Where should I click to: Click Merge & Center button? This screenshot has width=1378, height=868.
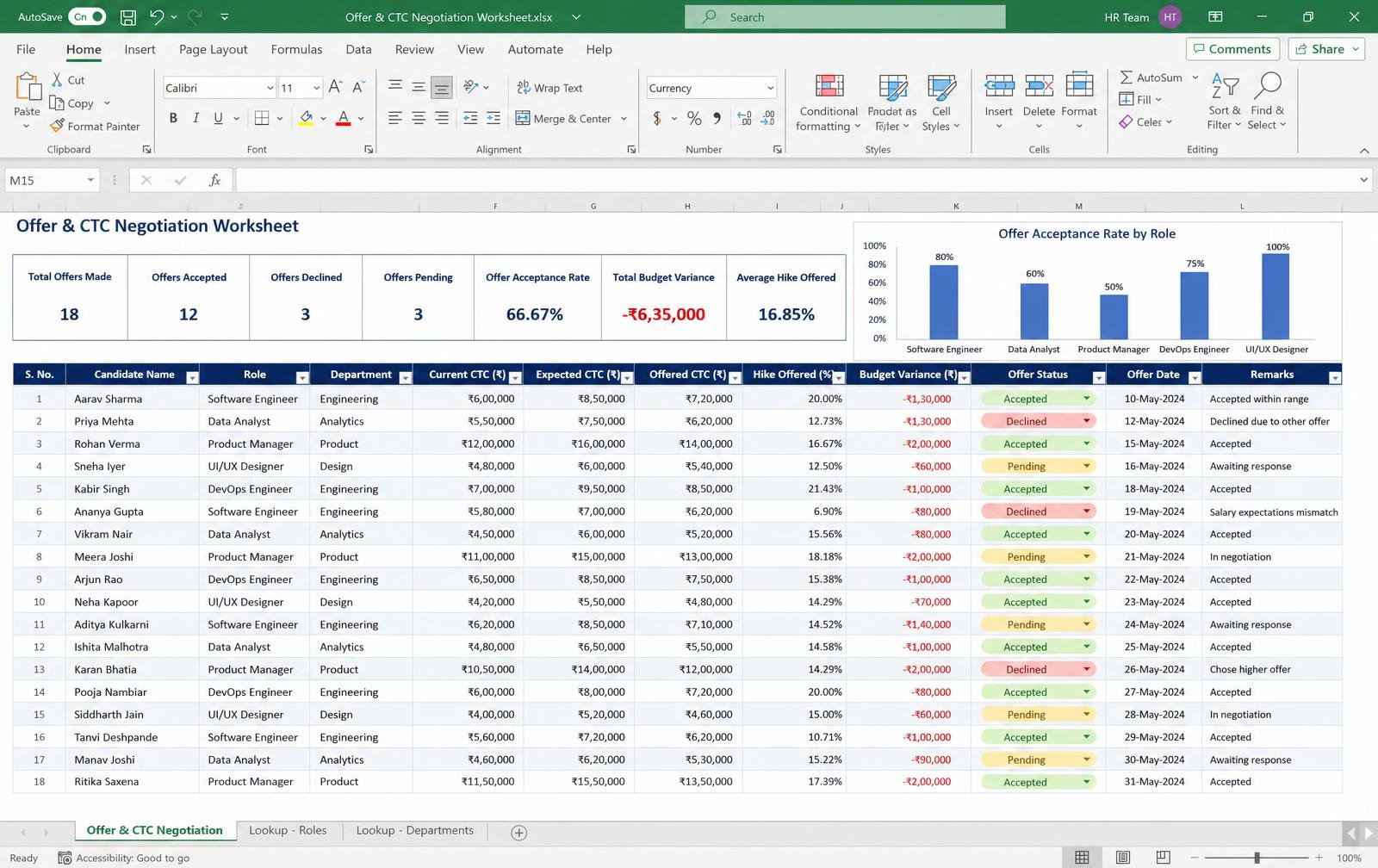(563, 119)
